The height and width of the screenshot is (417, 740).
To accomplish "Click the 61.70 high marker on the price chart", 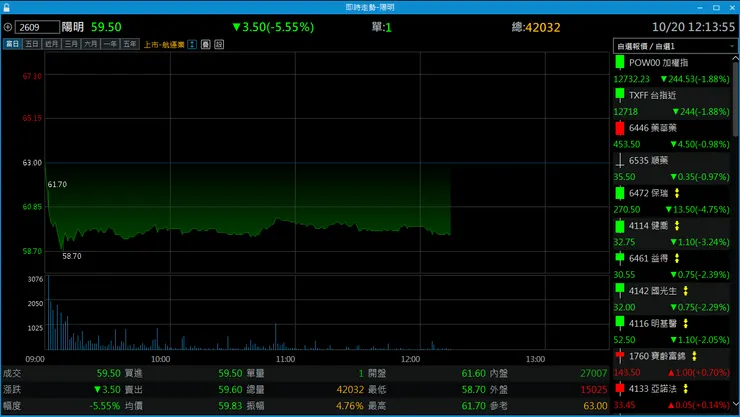I will tap(57, 184).
